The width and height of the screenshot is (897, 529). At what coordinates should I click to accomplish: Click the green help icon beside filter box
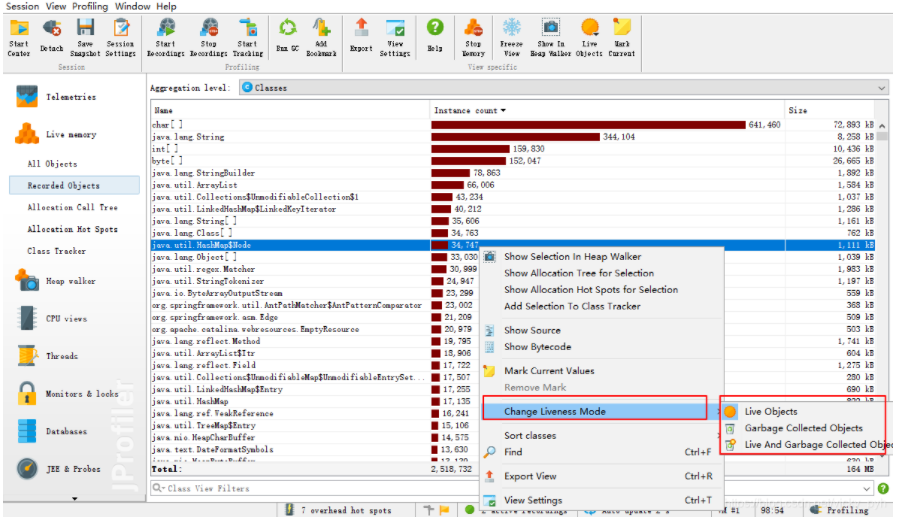coord(883,488)
